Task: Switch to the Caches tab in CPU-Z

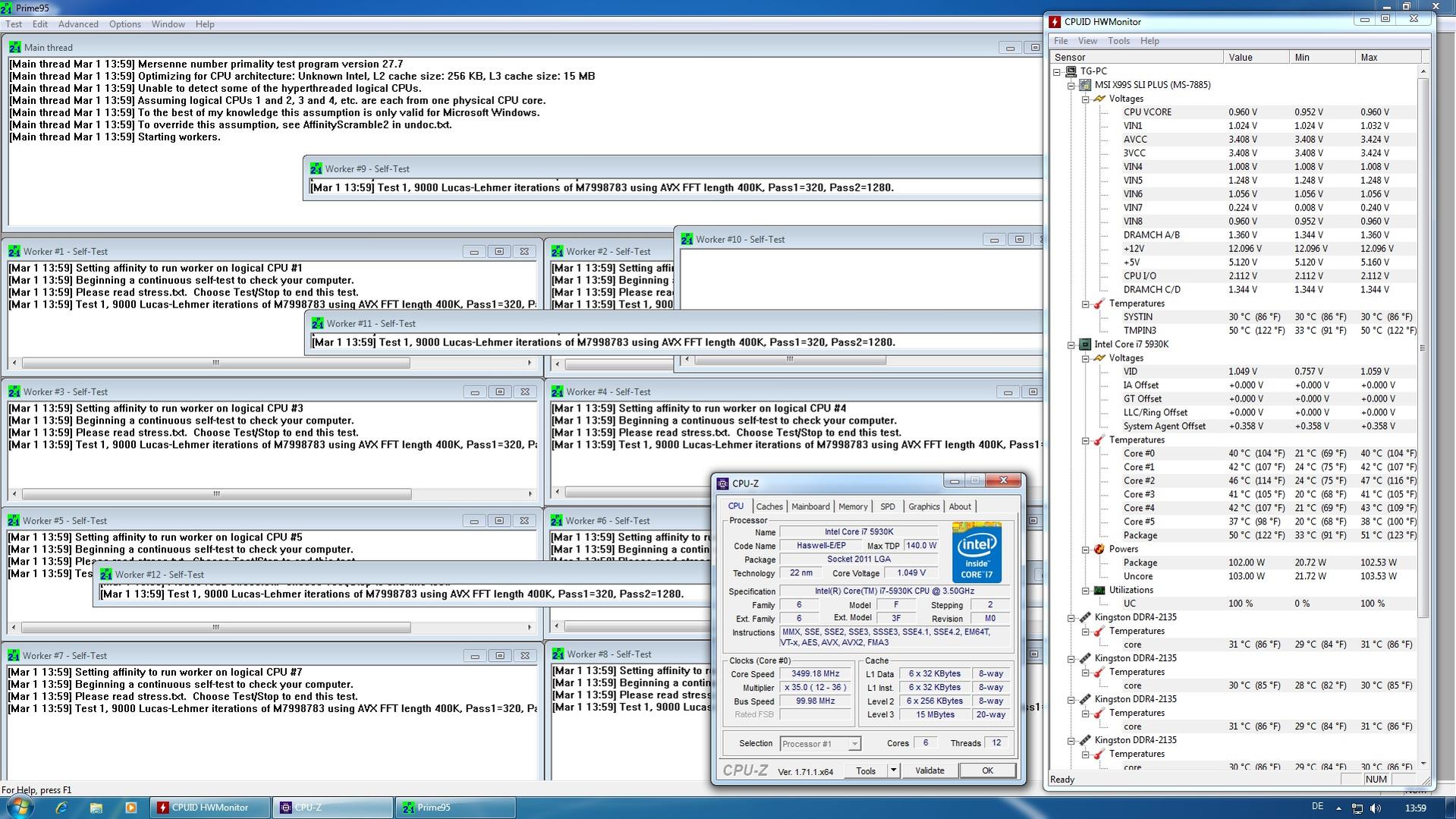Action: (769, 507)
